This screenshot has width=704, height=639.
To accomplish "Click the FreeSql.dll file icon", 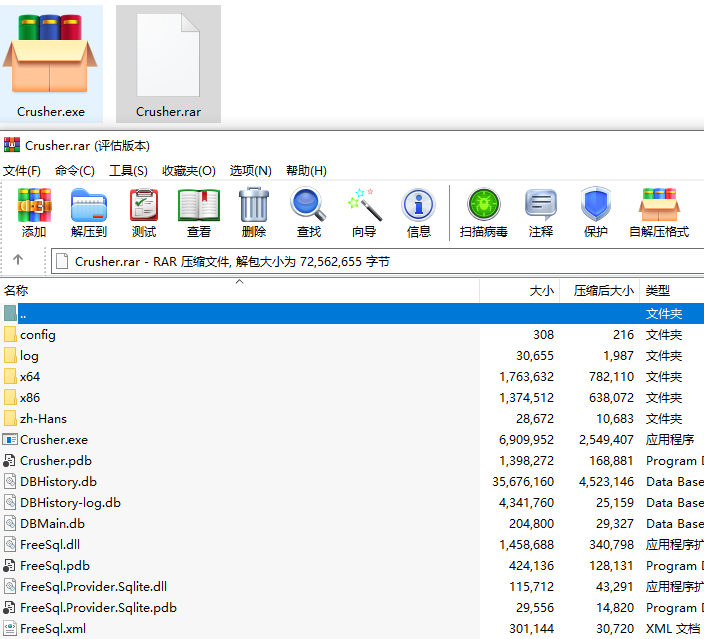I will tap(10, 544).
